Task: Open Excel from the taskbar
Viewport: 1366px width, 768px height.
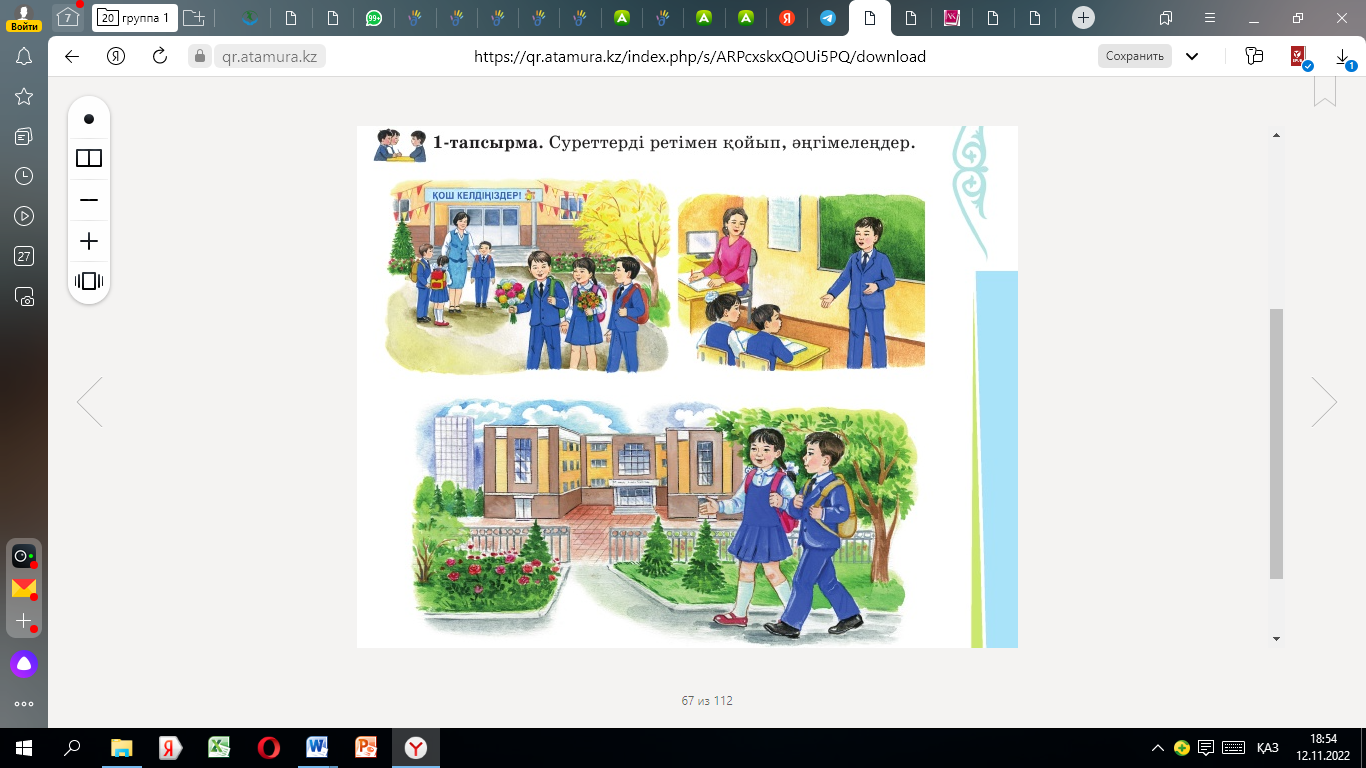Action: [219, 747]
